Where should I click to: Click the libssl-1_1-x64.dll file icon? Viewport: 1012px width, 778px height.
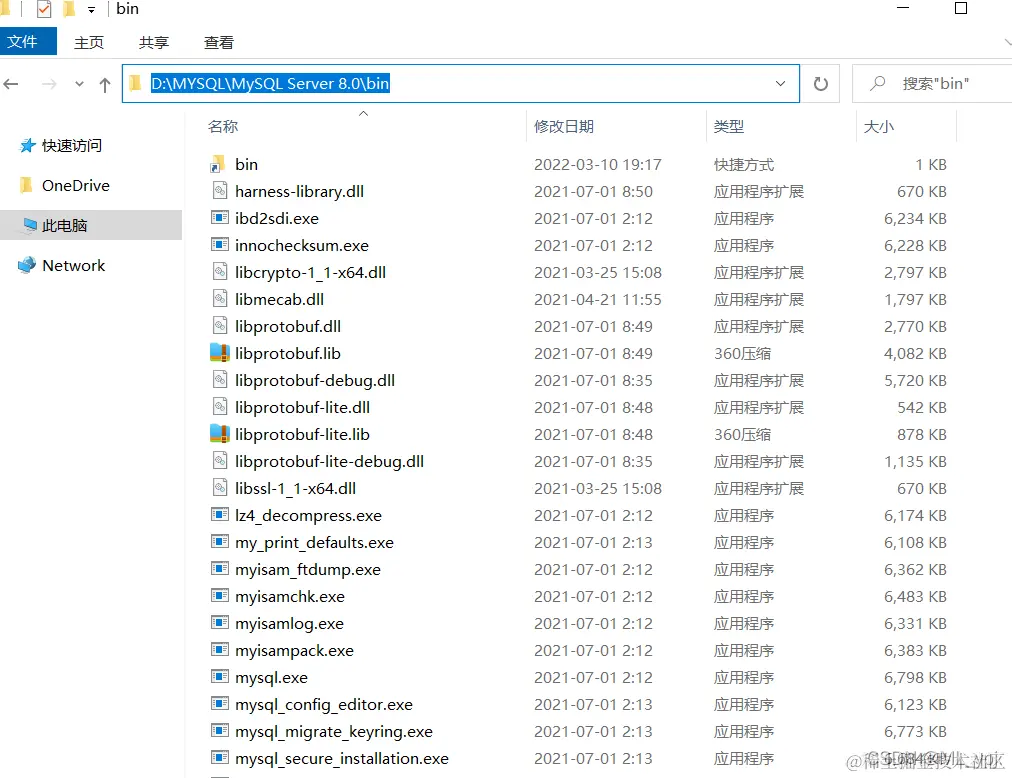(x=219, y=488)
